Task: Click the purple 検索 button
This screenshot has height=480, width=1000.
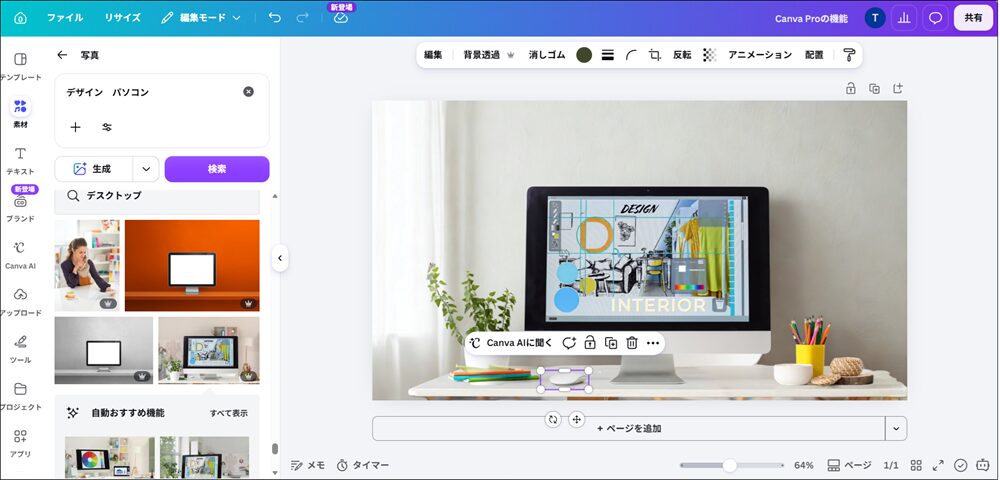Action: [x=217, y=169]
